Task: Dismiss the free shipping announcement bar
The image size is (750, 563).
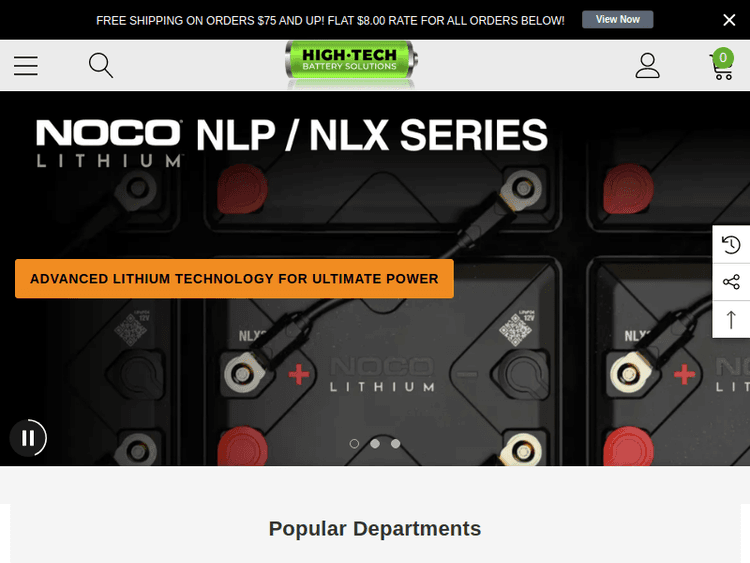Action: [729, 20]
